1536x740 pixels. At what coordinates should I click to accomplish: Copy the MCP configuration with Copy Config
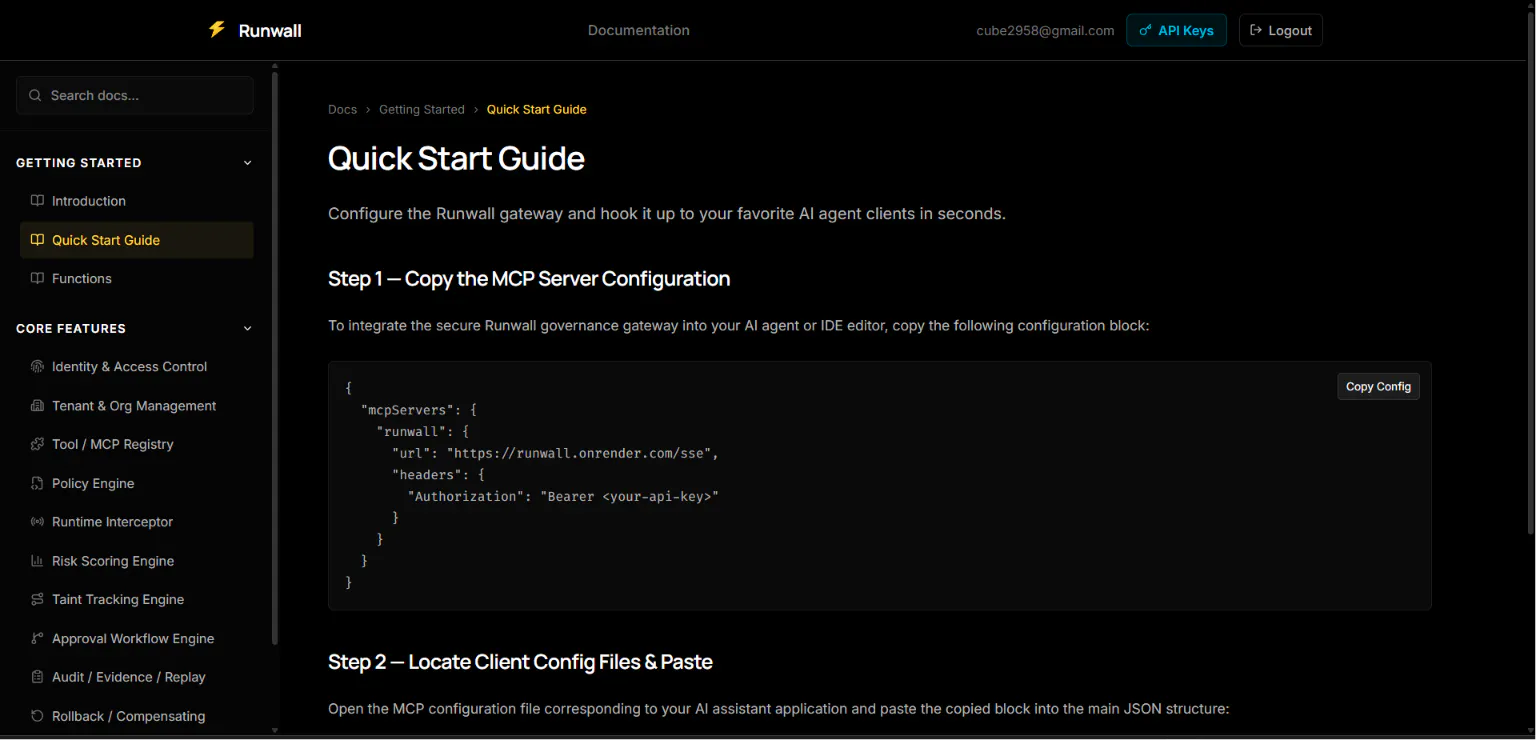click(1378, 386)
